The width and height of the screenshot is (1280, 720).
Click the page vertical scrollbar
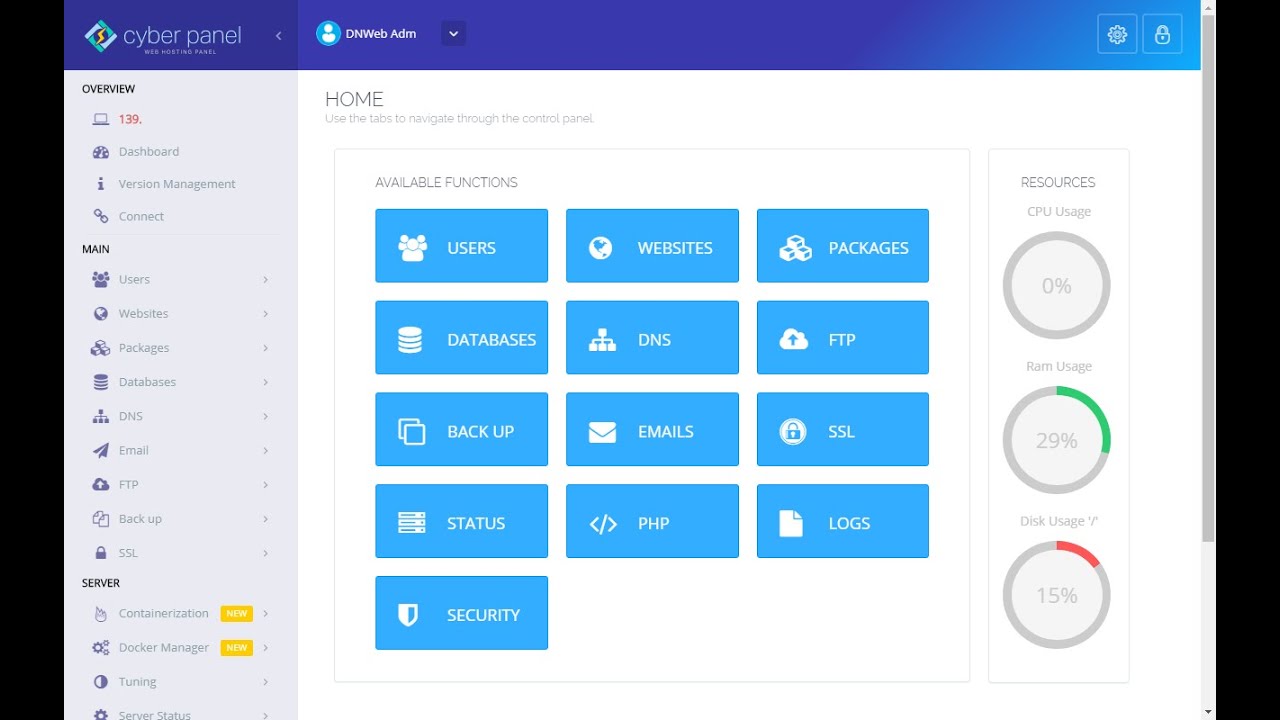(x=1208, y=278)
